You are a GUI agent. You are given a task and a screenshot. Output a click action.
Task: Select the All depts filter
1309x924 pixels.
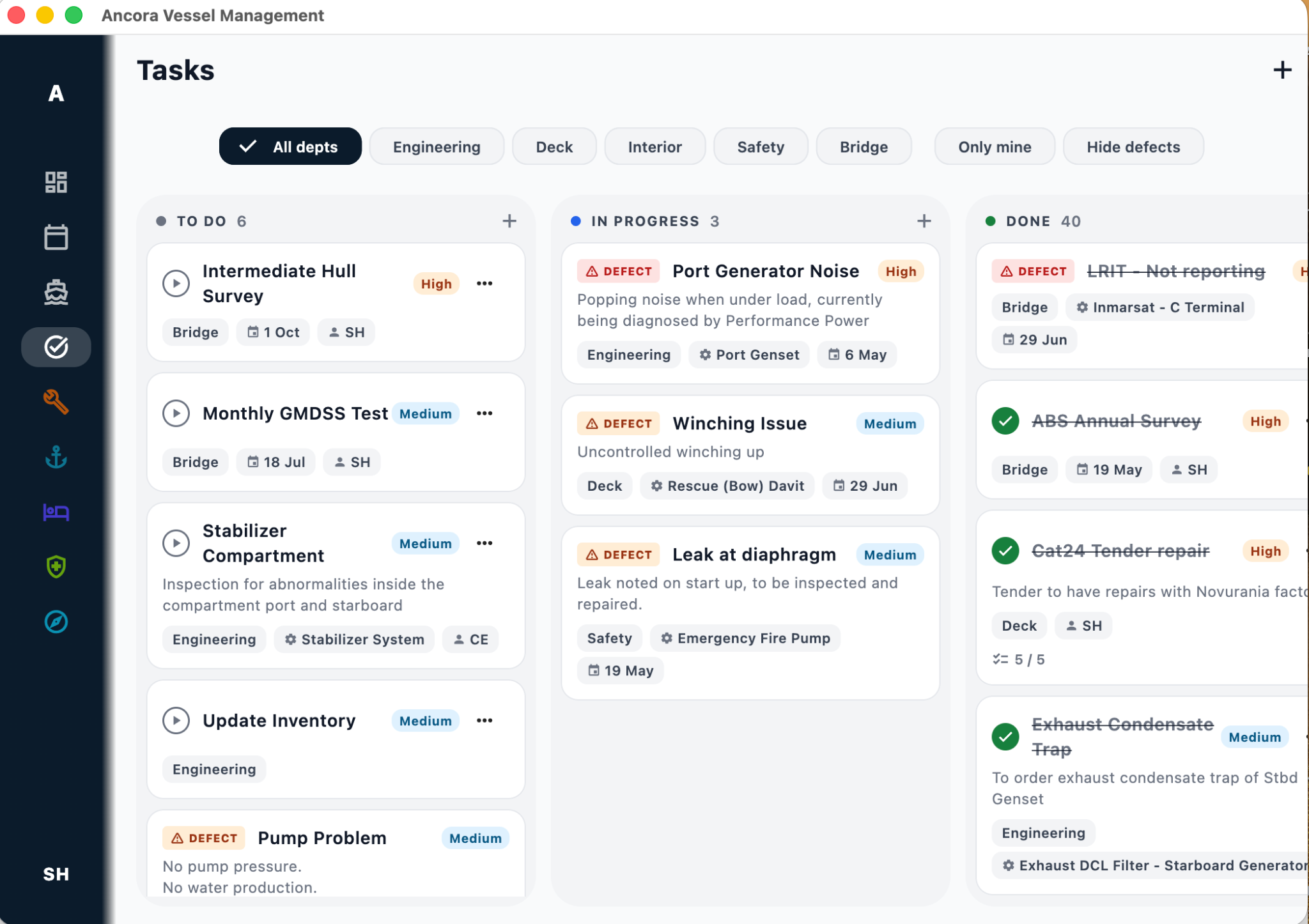(290, 146)
